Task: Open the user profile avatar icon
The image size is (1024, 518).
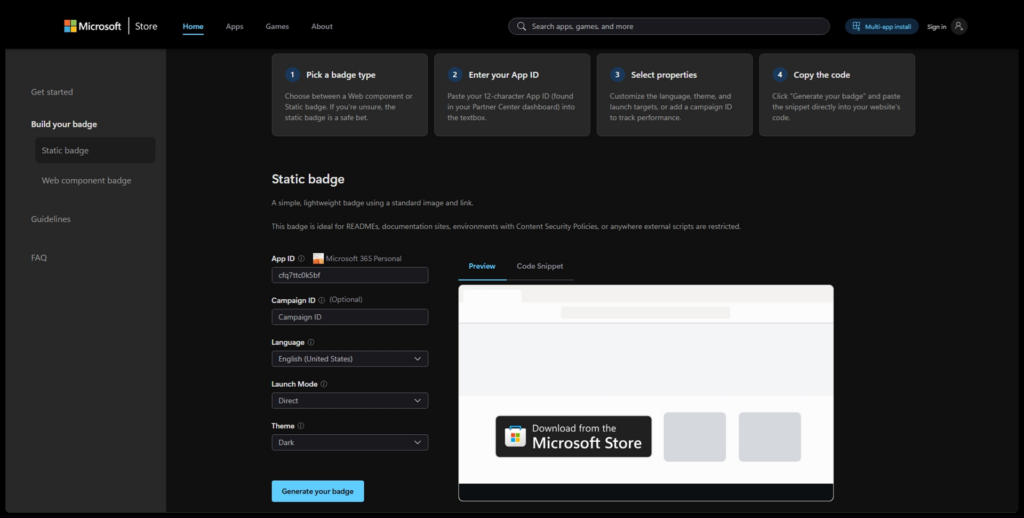Action: pyautogui.click(x=959, y=26)
